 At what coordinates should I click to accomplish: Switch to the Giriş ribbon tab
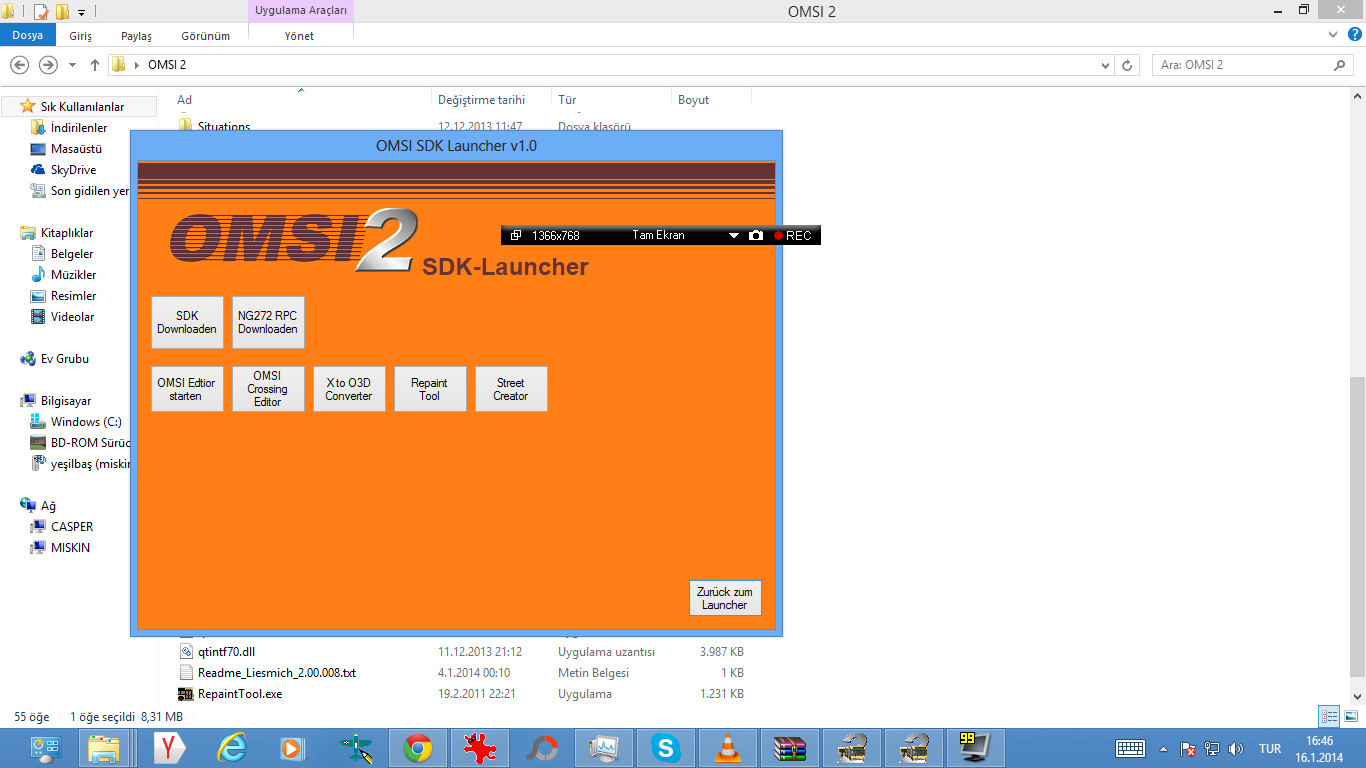pyautogui.click(x=81, y=35)
